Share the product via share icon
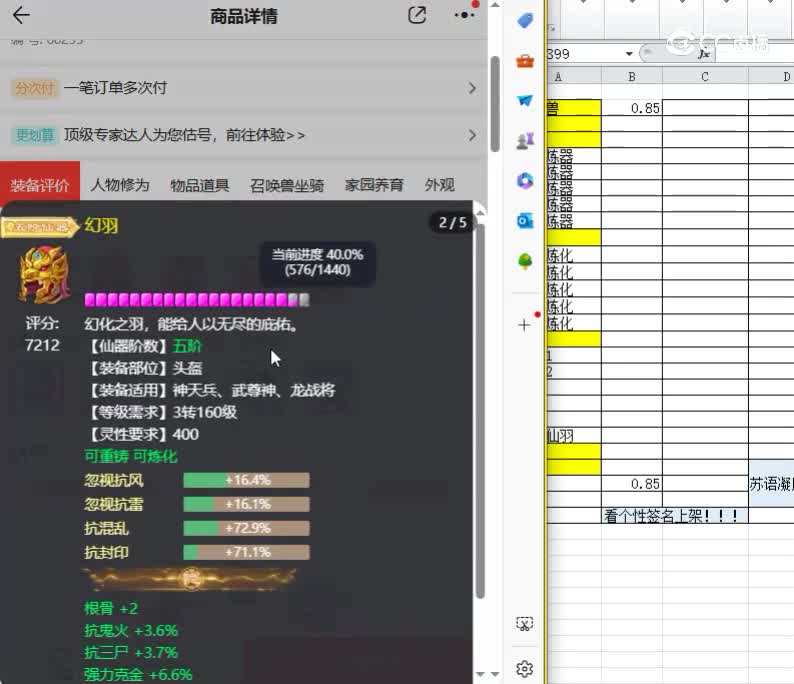This screenshot has width=794, height=684. [x=417, y=15]
